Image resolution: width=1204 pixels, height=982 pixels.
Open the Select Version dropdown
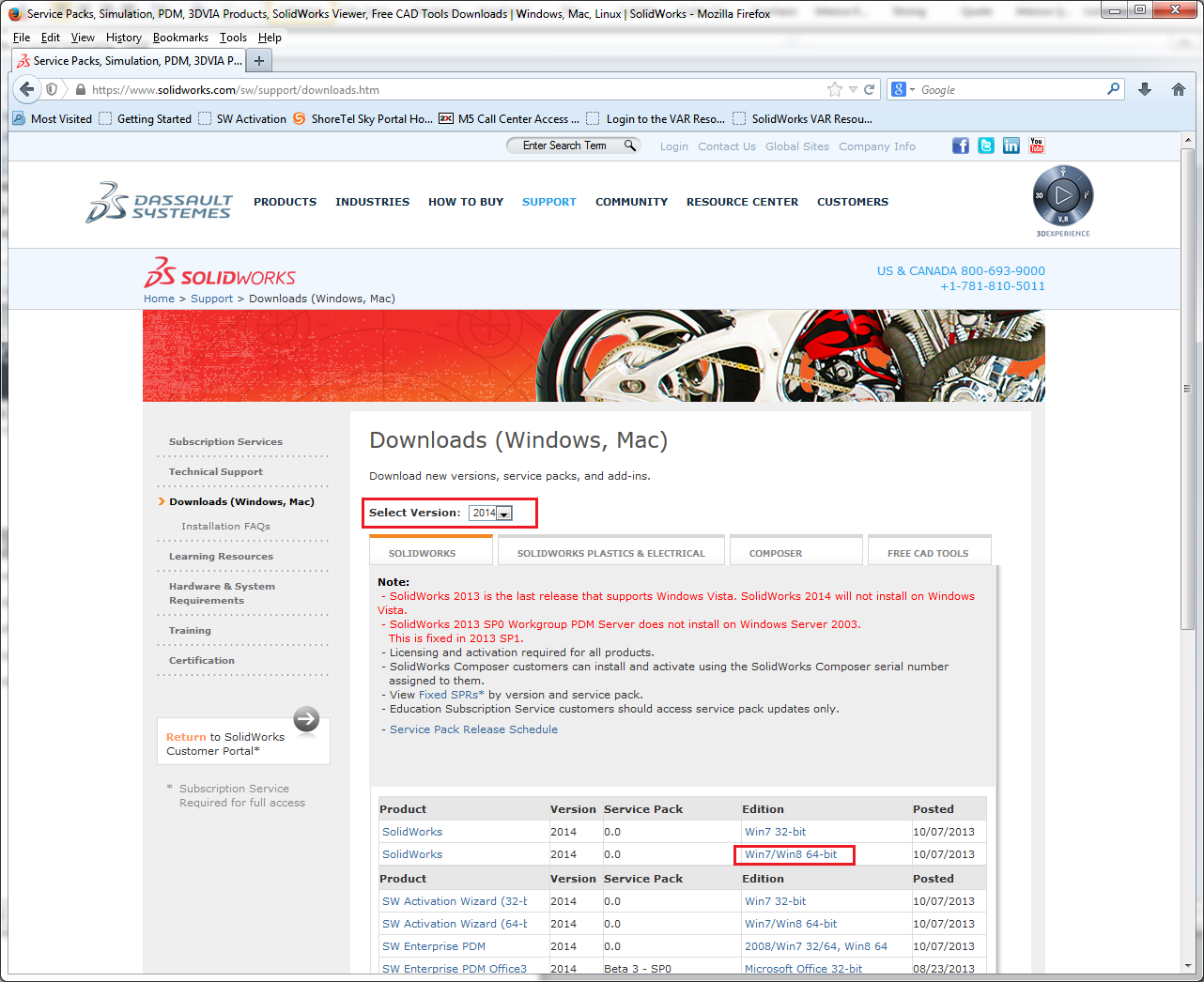490,513
